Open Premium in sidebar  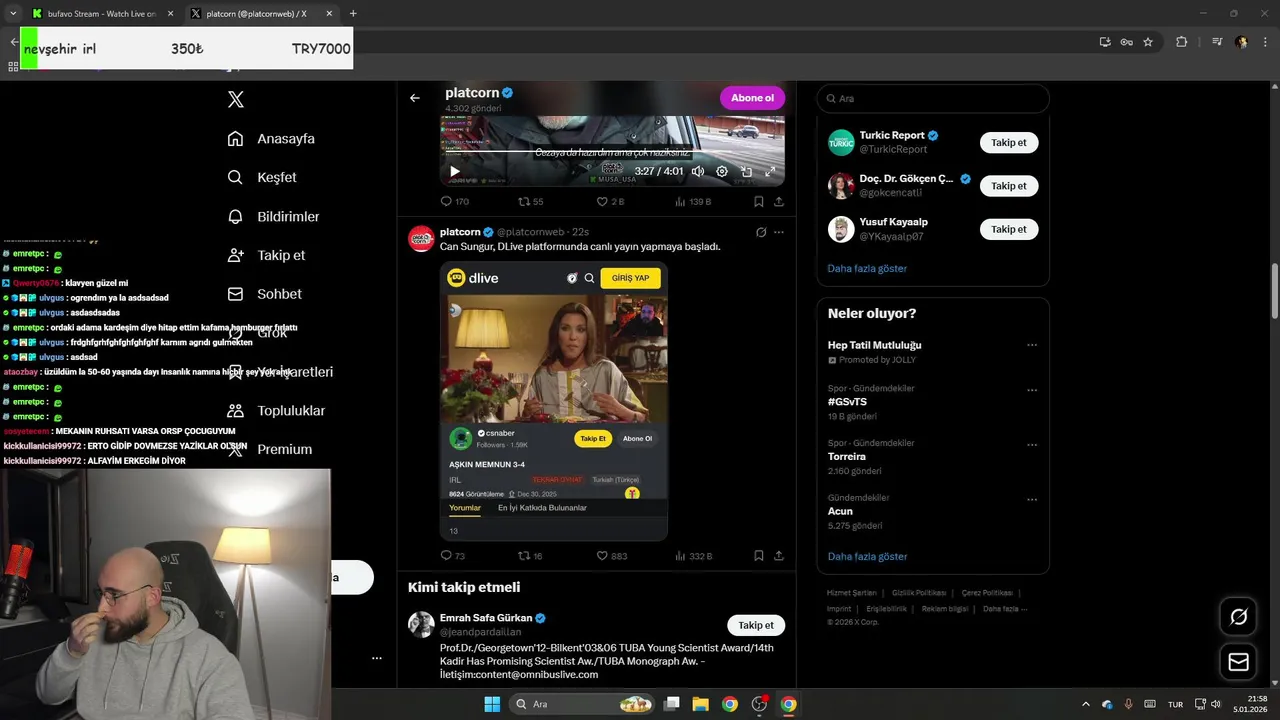(x=270, y=450)
